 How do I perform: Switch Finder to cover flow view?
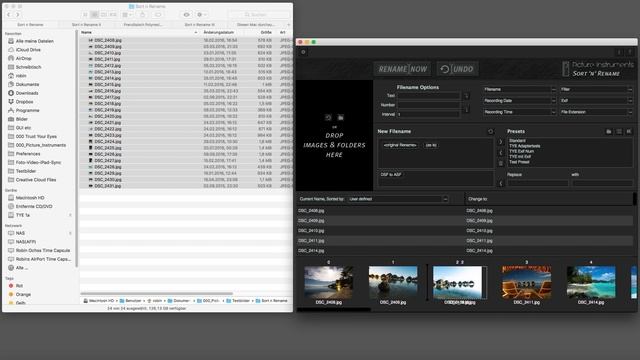(x=113, y=15)
